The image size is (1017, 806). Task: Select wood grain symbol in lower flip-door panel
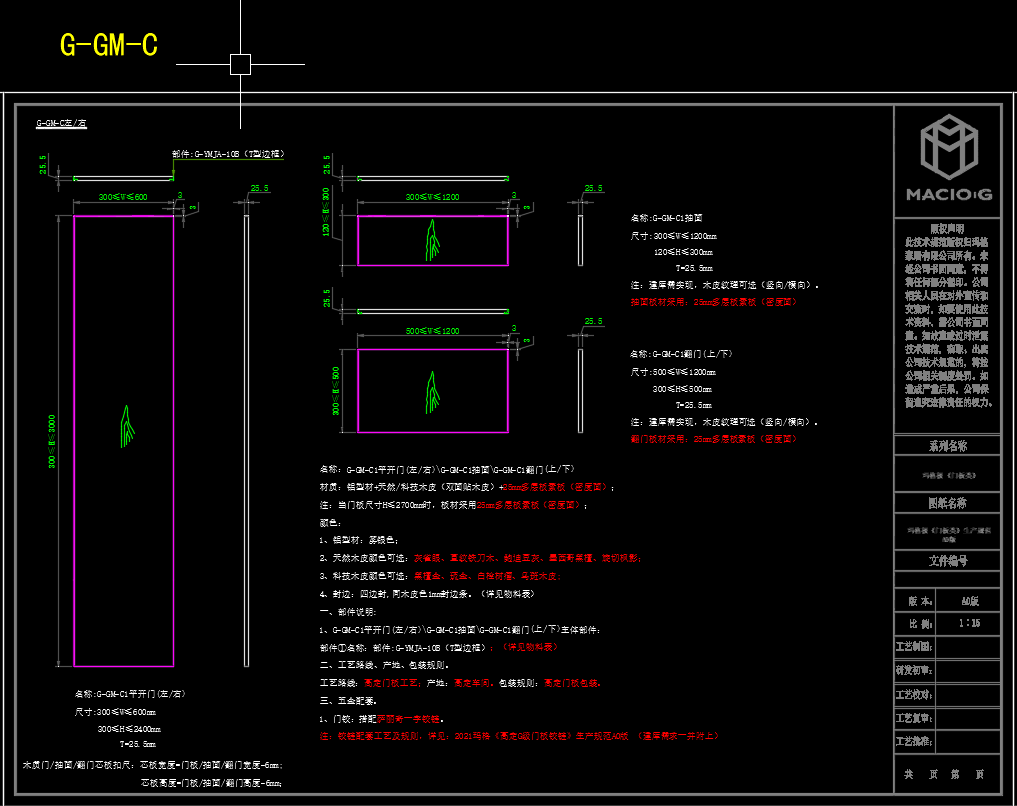point(432,393)
